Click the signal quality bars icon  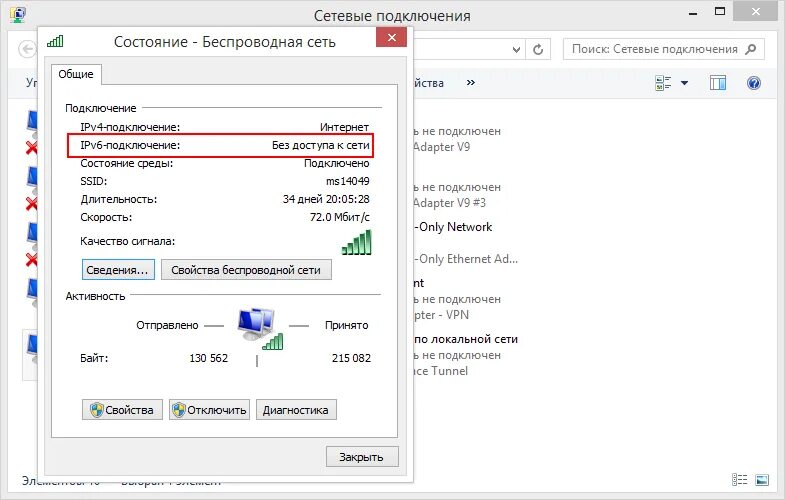click(x=356, y=242)
